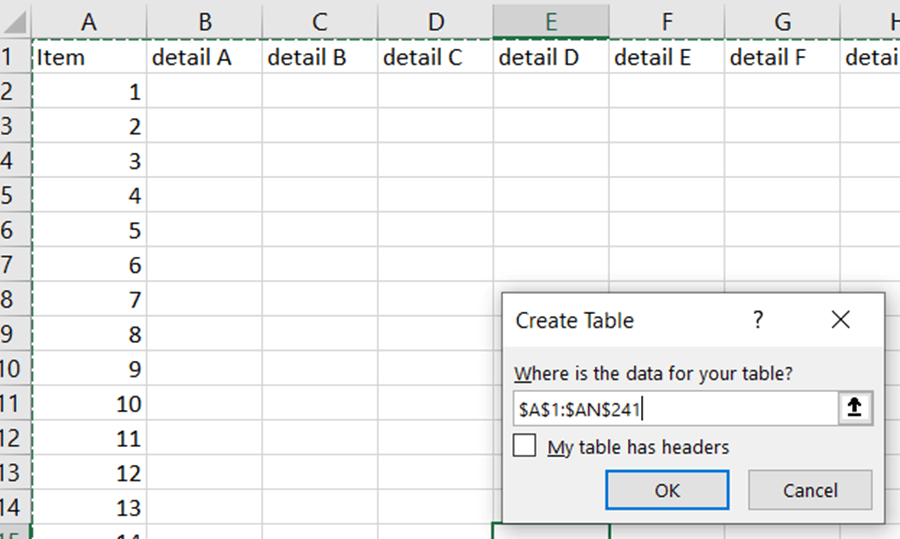Click the cell in column A containing 11
This screenshot has height=539, width=900.
click(90, 437)
